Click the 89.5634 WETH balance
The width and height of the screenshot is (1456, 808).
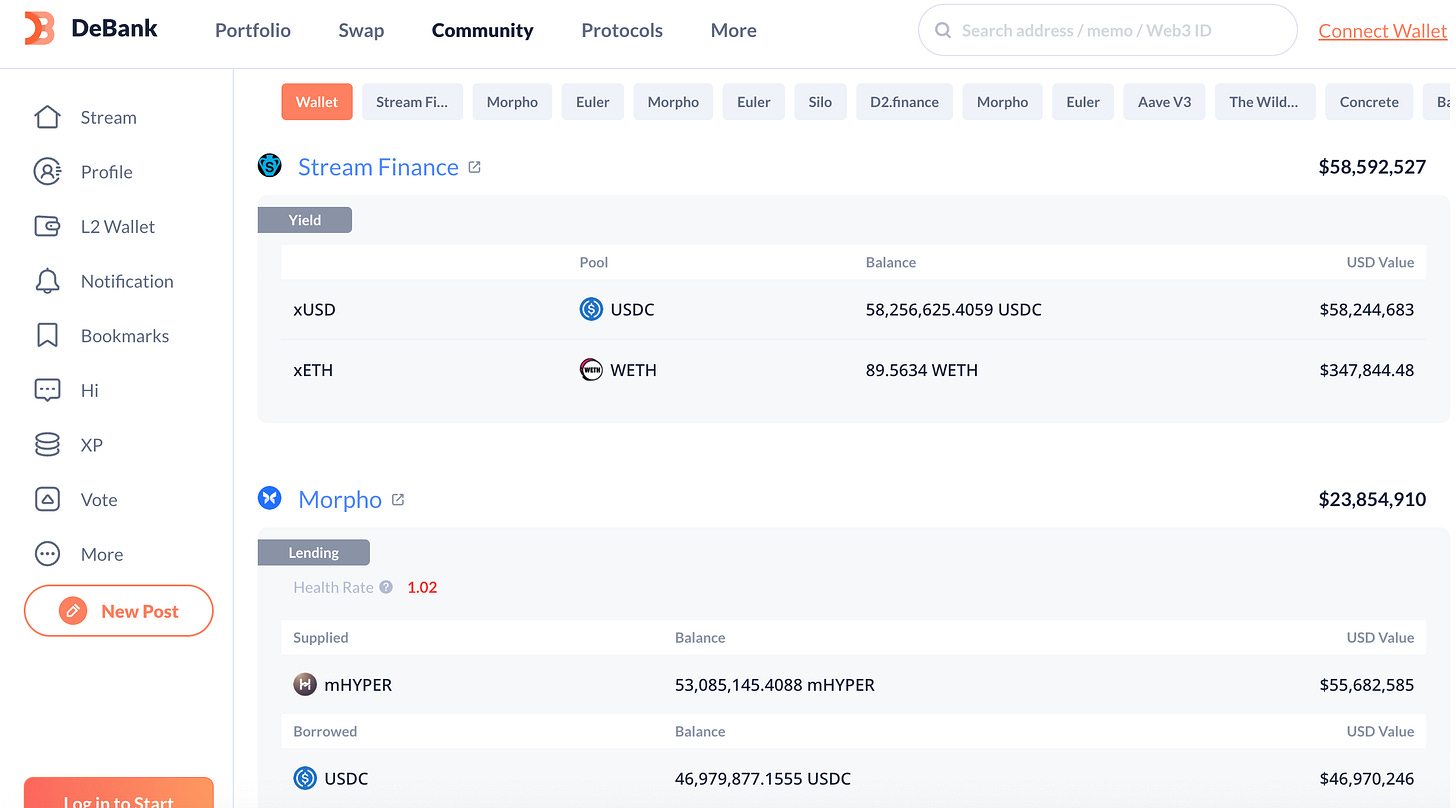pyautogui.click(x=922, y=370)
